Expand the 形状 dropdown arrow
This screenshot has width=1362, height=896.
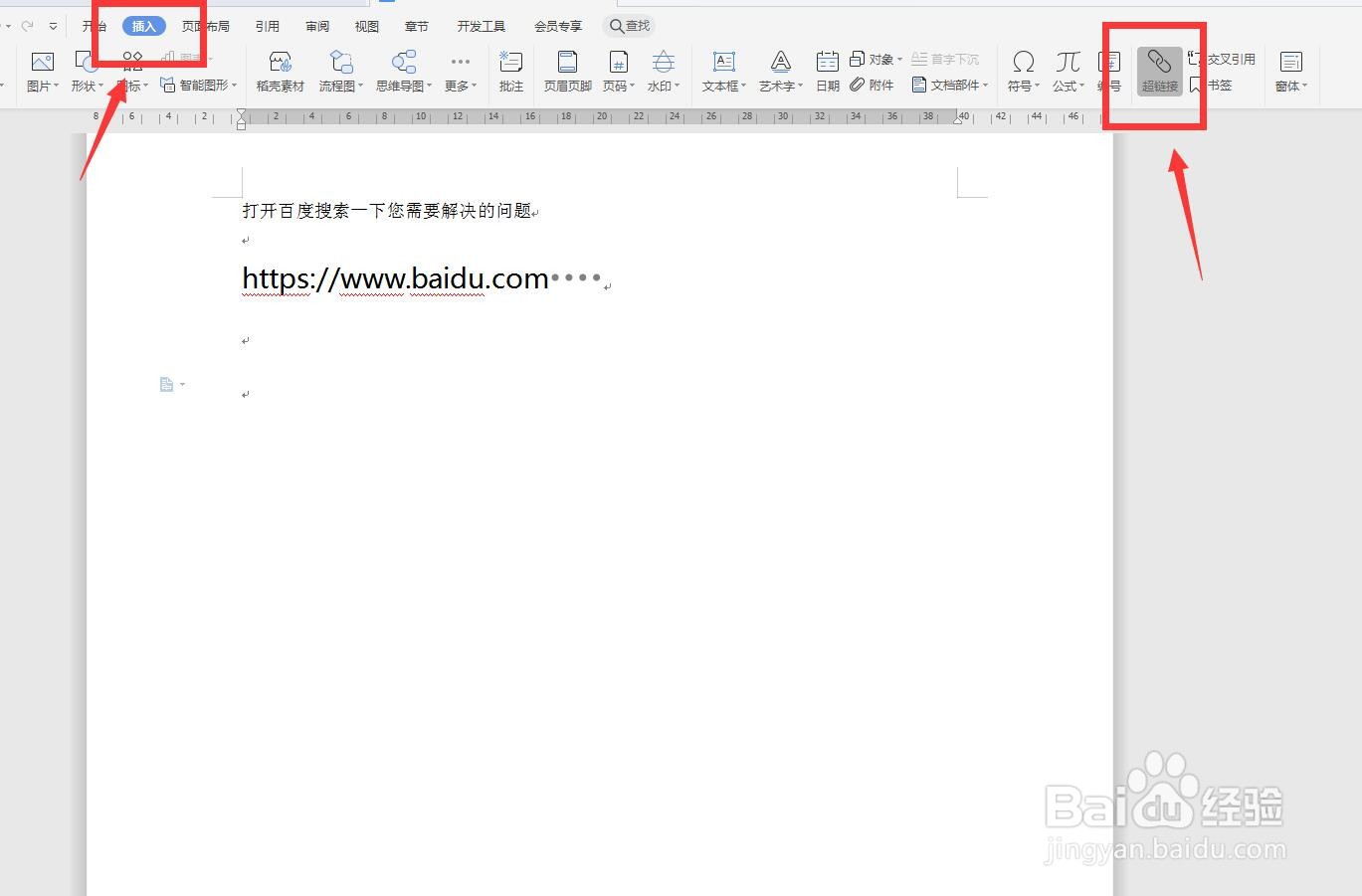click(x=100, y=87)
